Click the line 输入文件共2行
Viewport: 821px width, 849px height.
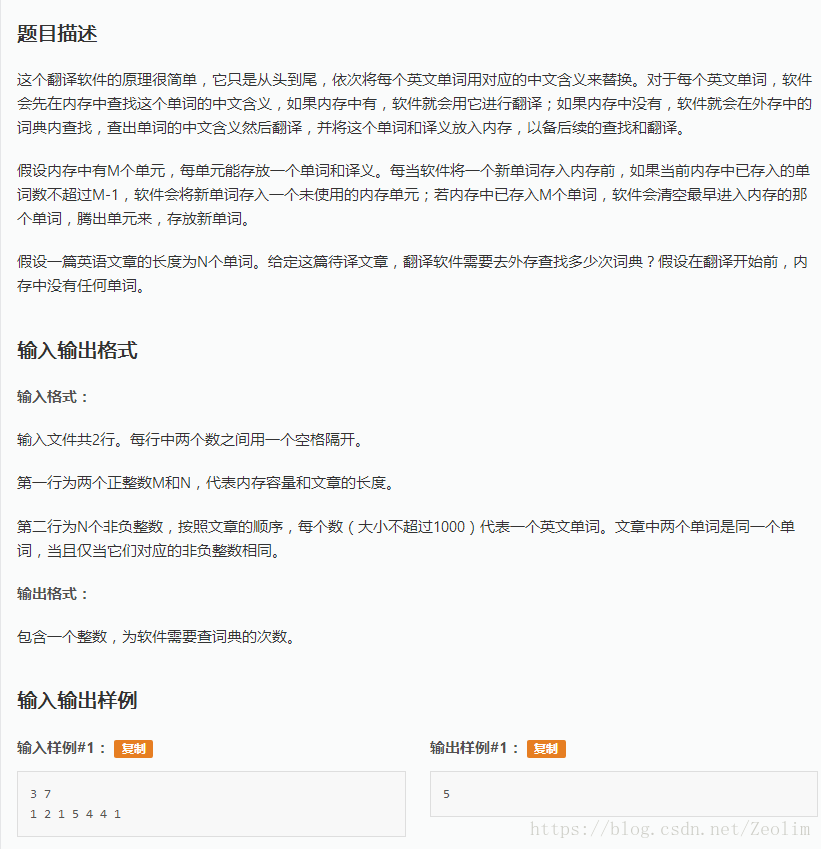(190, 439)
